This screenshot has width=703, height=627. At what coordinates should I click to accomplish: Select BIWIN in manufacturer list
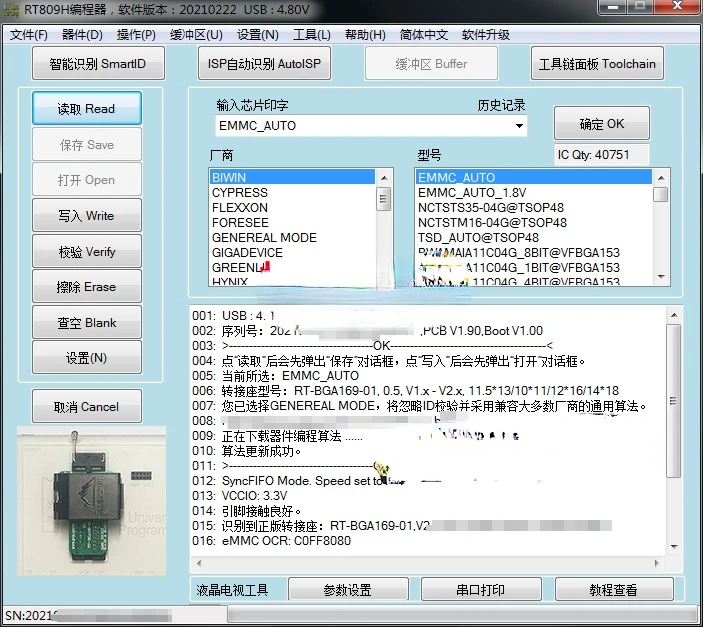pyautogui.click(x=292, y=177)
